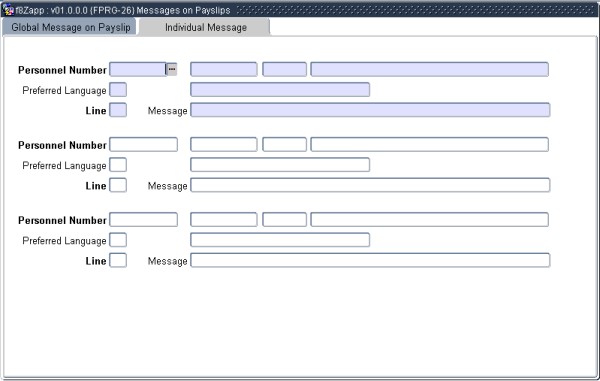Click the second Line number field
This screenshot has height=381, width=600.
coord(118,185)
